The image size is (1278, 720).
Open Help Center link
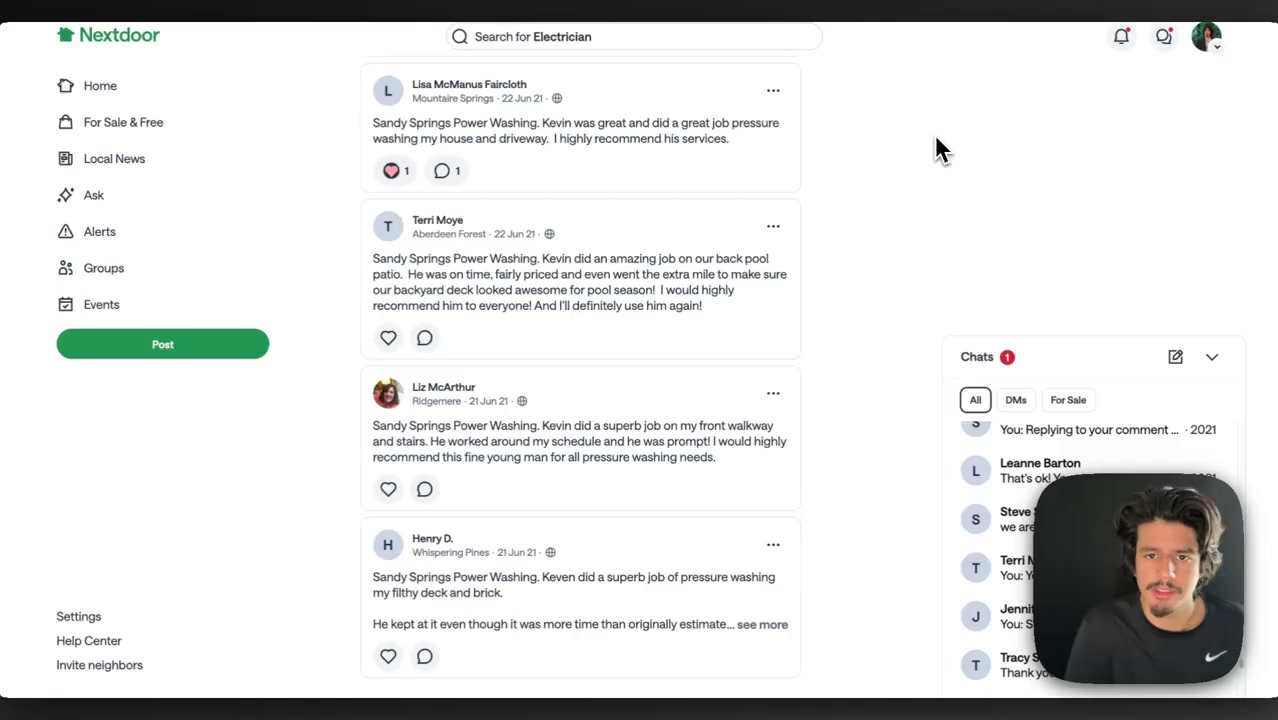click(89, 641)
